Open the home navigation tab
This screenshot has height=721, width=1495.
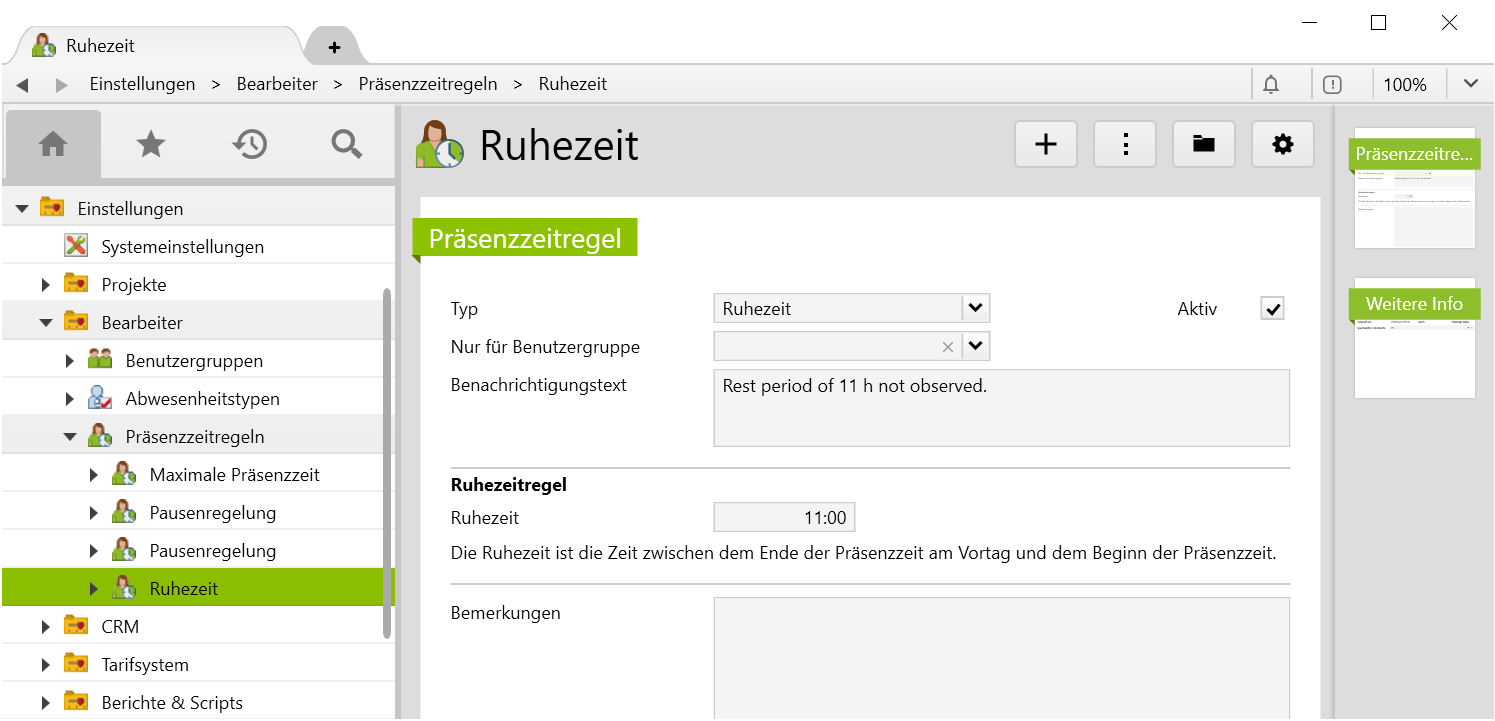tap(52, 145)
